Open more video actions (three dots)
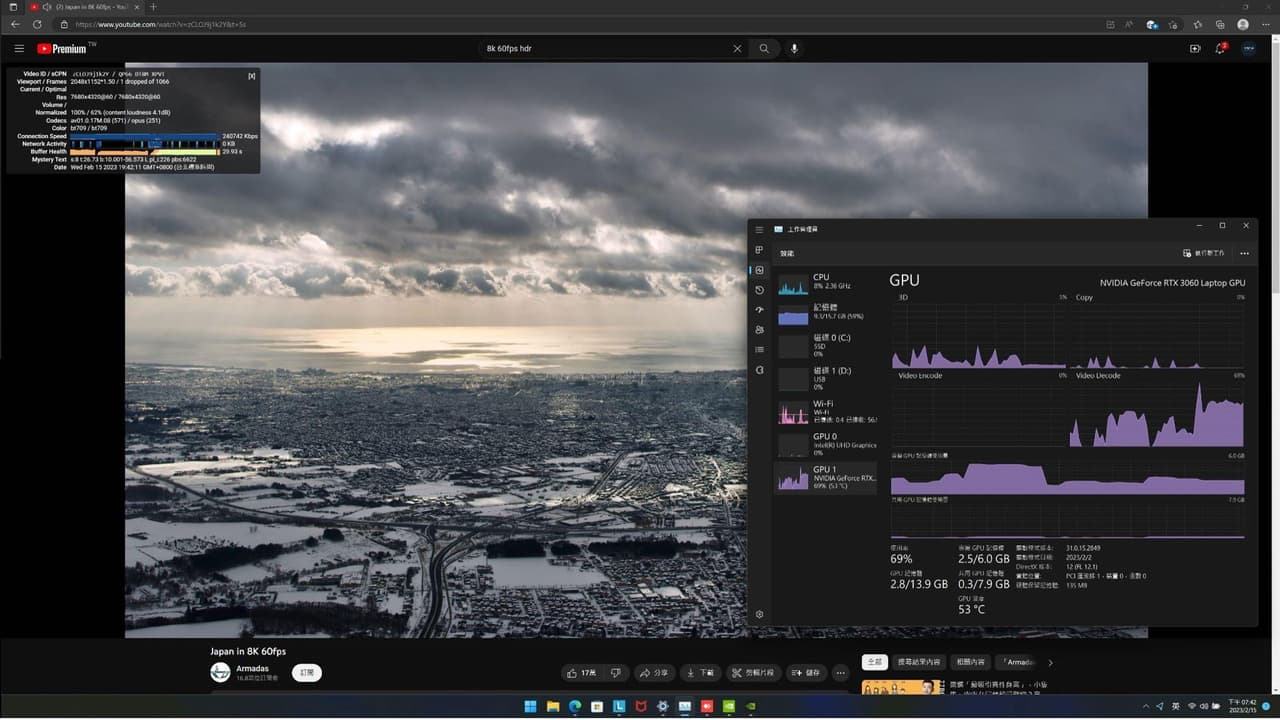The height and width of the screenshot is (720, 1280). click(841, 673)
